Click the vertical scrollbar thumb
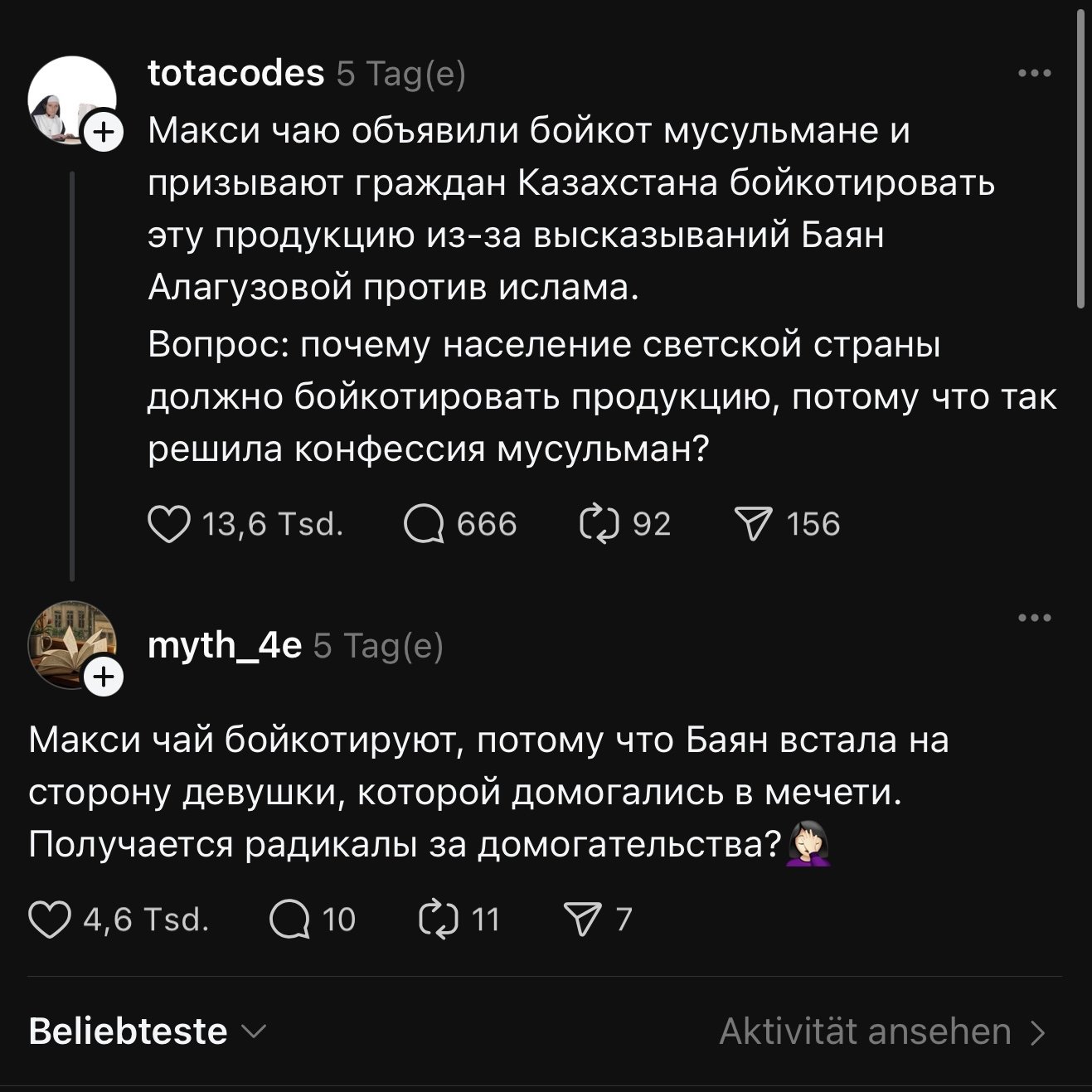 [1080, 158]
